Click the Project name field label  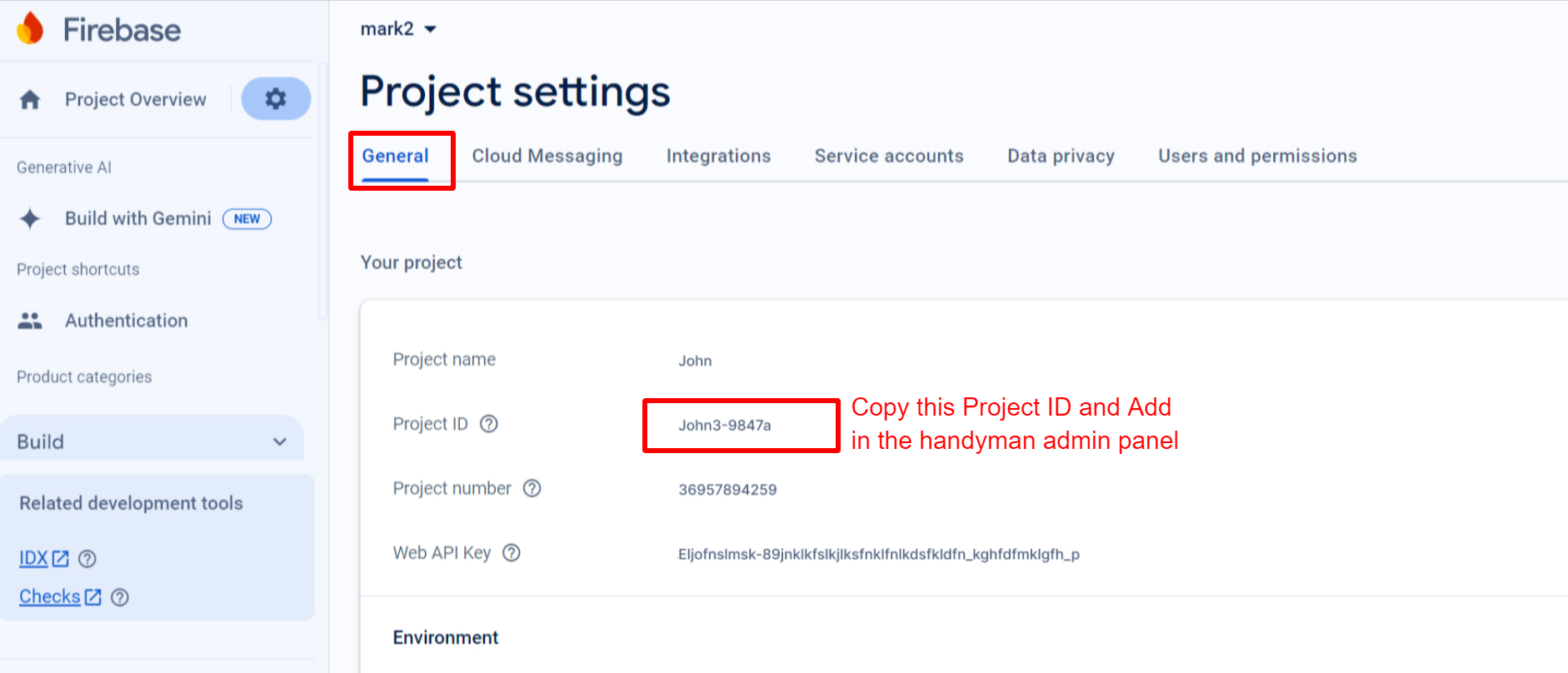[x=444, y=360]
